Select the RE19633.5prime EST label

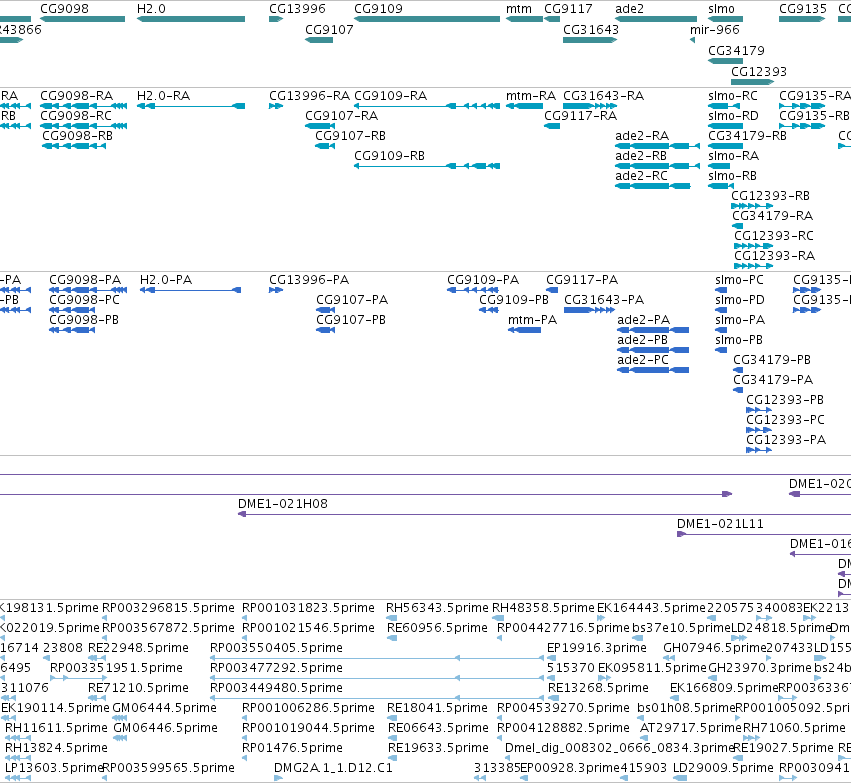click(x=438, y=747)
